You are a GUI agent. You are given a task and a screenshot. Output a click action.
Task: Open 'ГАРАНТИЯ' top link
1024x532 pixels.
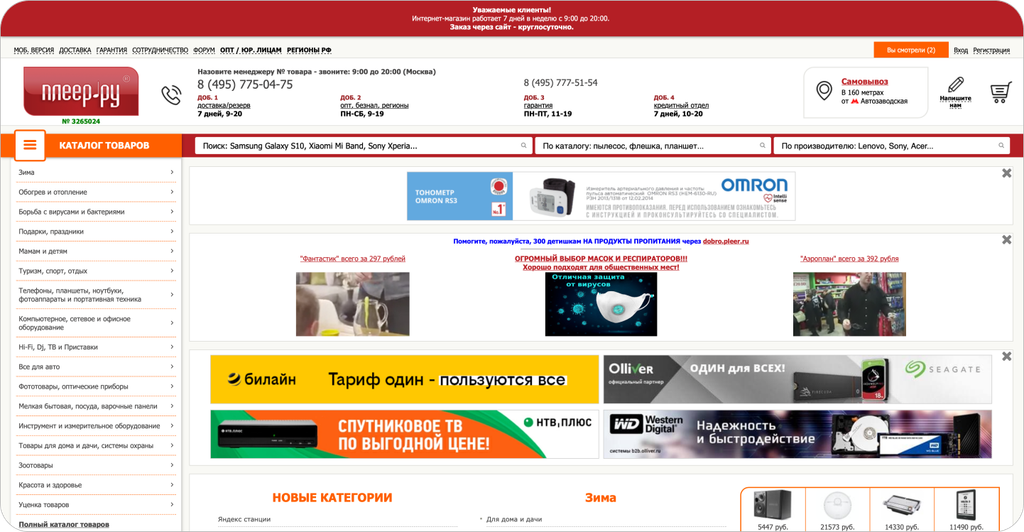pyautogui.click(x=112, y=50)
